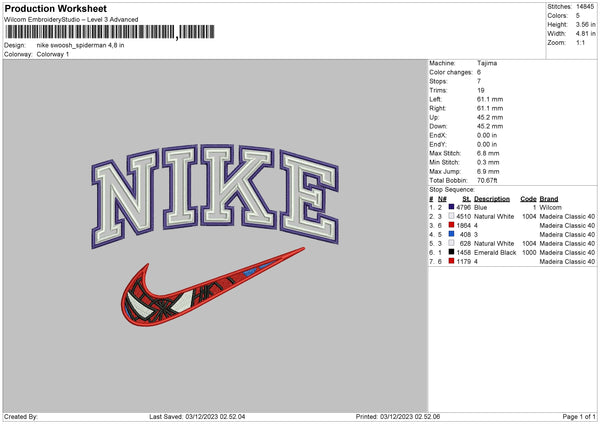Screen dimensions: 600x424
Task: Click the 'Right:' measurement label
Action: pyautogui.click(x=437, y=108)
